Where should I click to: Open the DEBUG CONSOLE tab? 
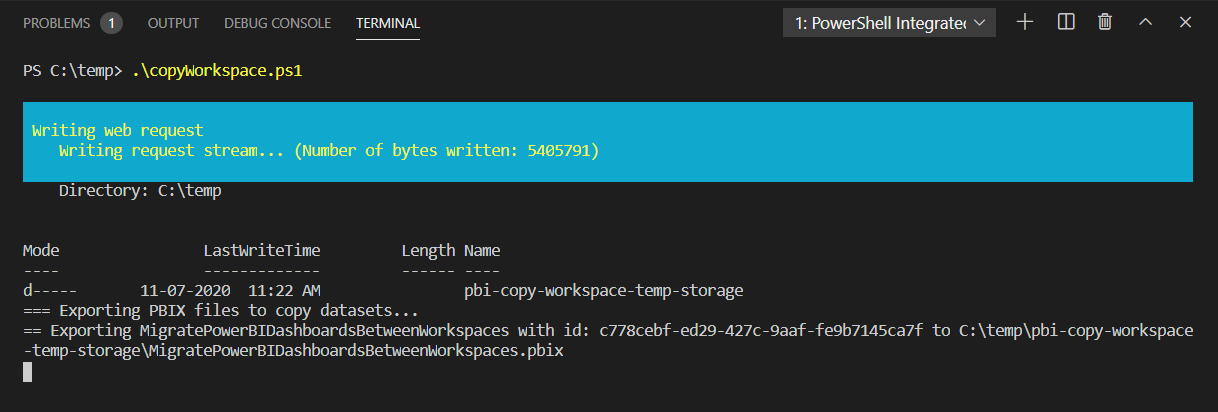click(277, 23)
